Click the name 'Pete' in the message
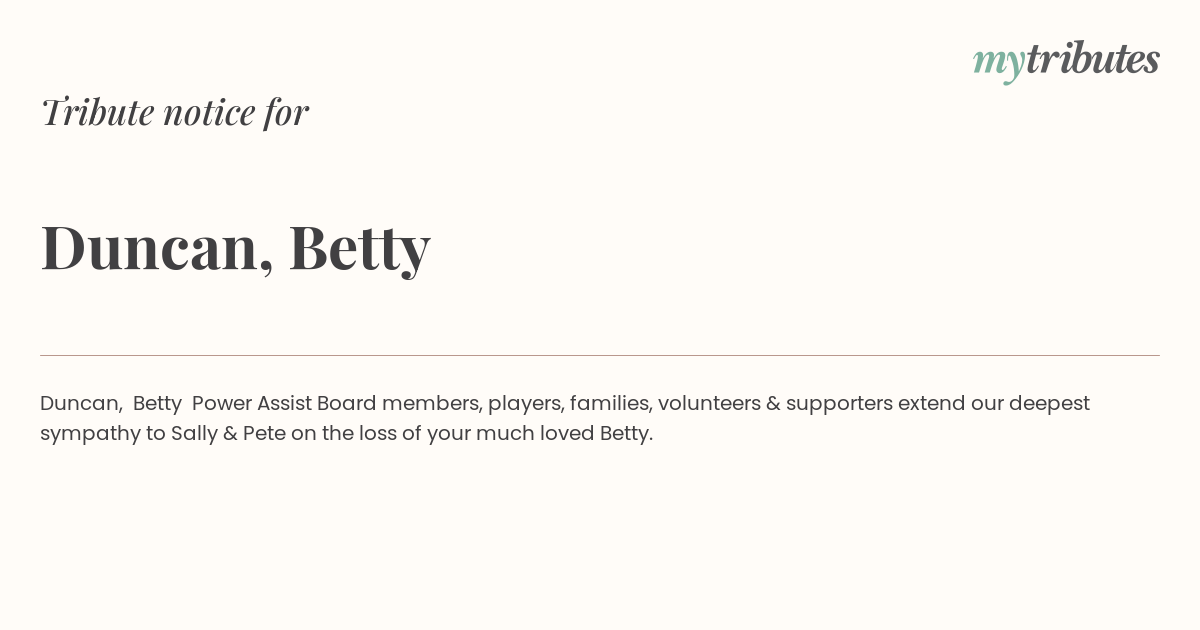1200x630 pixels. pos(264,434)
